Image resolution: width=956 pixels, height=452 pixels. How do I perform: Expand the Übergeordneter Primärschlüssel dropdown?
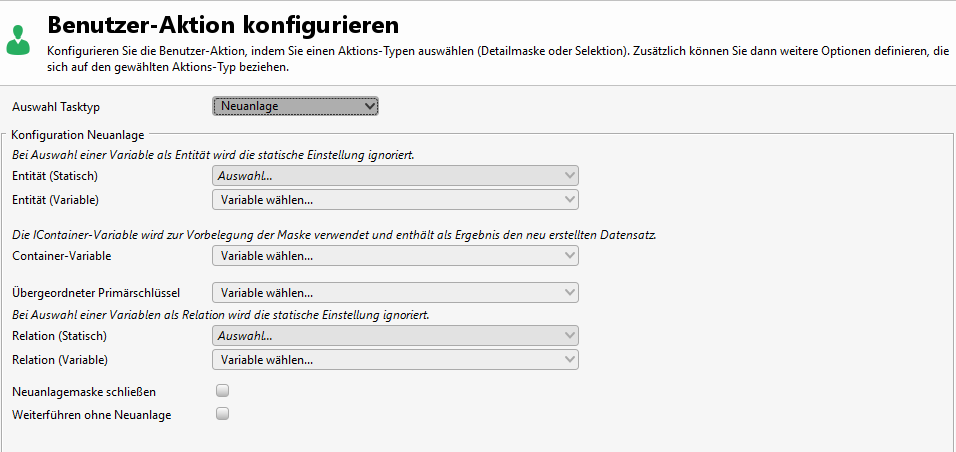pyautogui.click(x=395, y=293)
